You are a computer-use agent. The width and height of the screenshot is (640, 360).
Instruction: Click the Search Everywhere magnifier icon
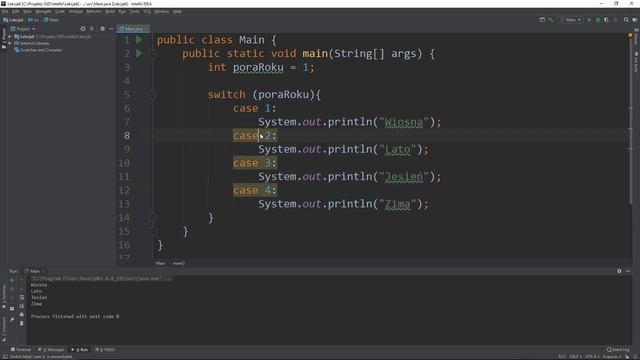tap(626, 20)
